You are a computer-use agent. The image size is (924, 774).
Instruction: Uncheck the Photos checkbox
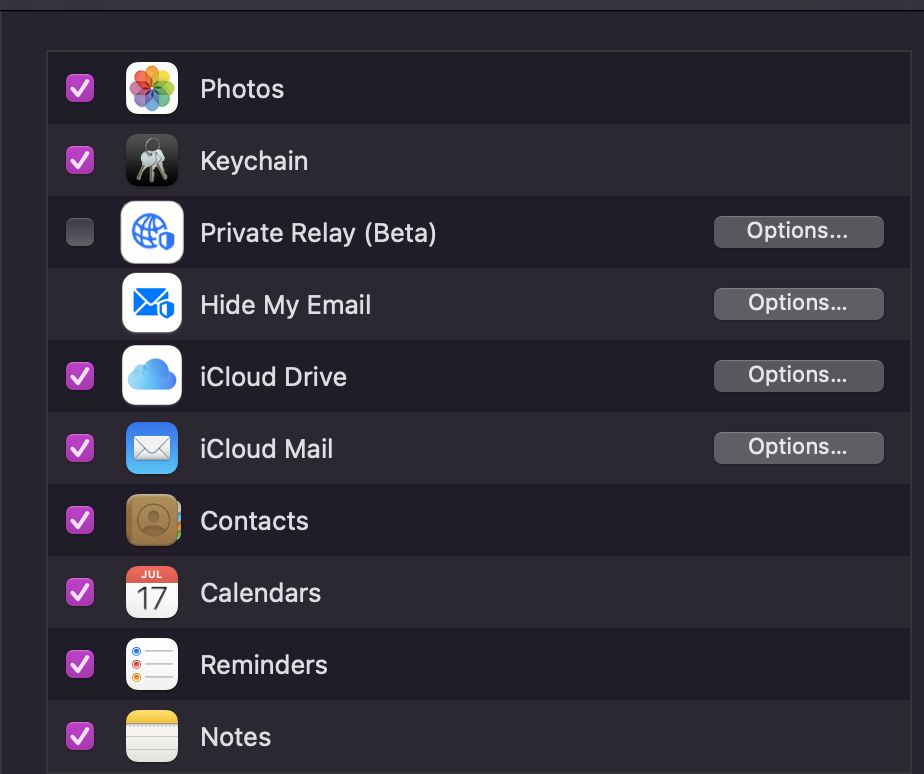(x=80, y=88)
